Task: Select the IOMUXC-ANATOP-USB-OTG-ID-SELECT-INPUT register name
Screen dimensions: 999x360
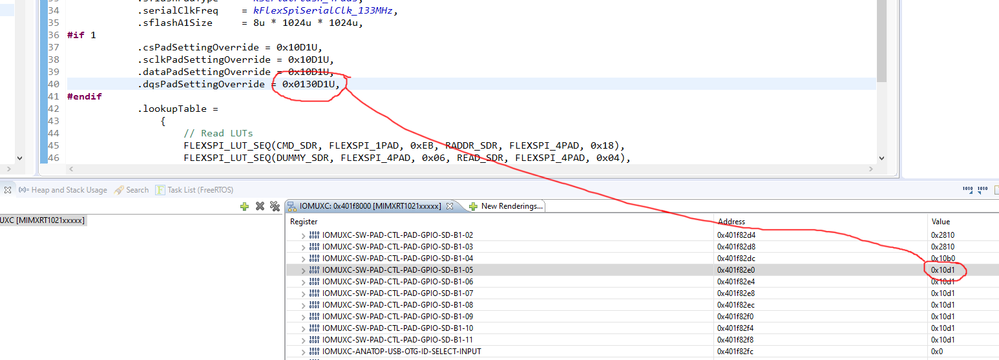Action: tap(402, 352)
